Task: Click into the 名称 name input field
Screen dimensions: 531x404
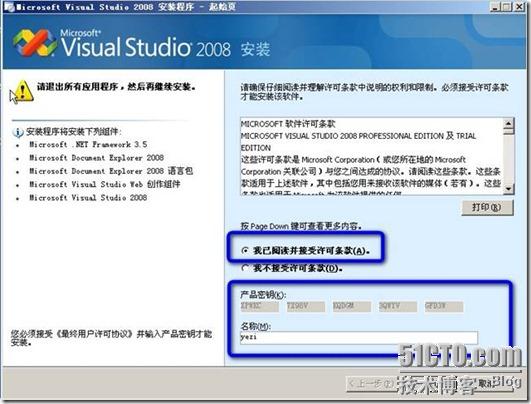Action: [359, 337]
